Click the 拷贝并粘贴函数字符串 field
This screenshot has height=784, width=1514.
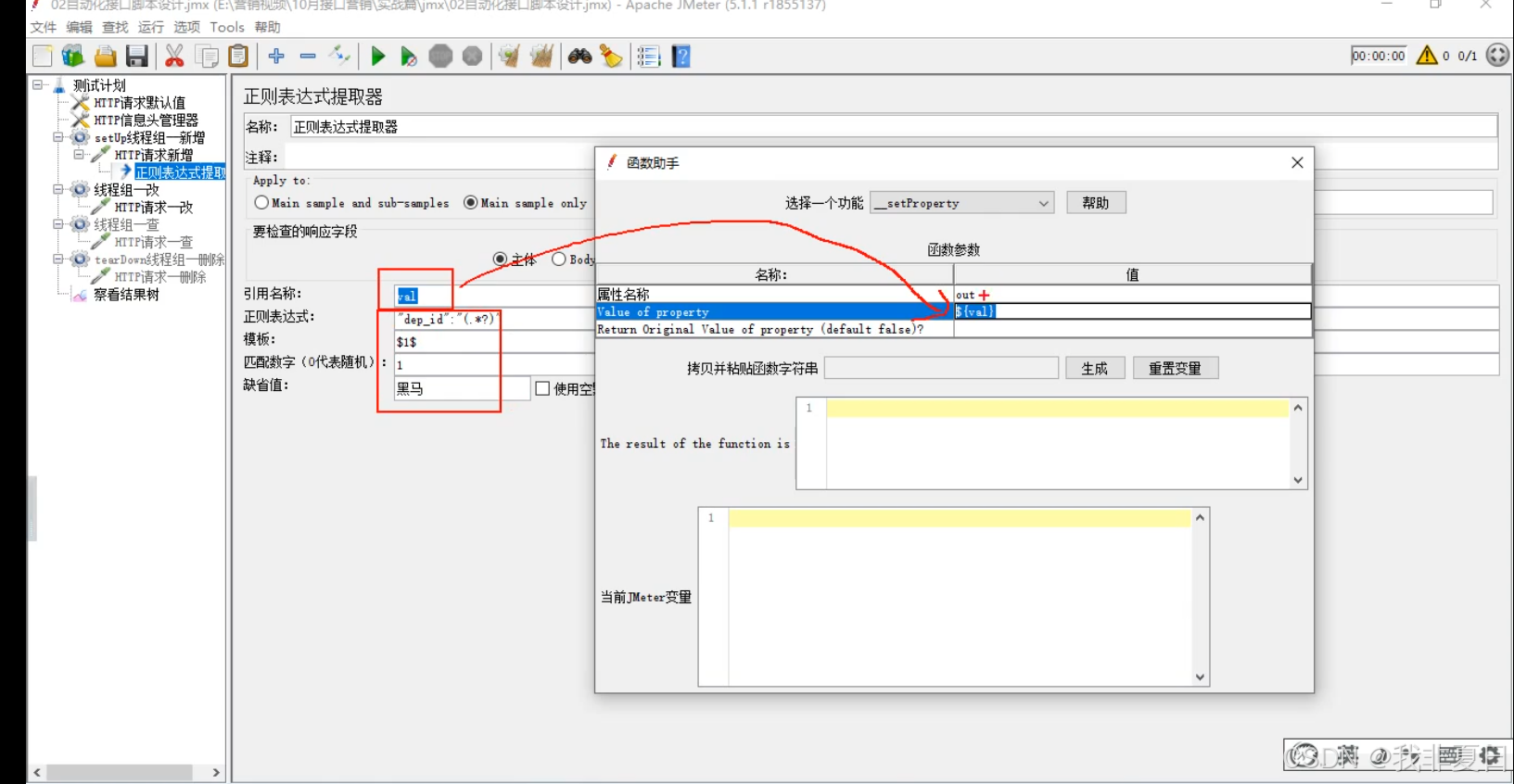click(941, 368)
